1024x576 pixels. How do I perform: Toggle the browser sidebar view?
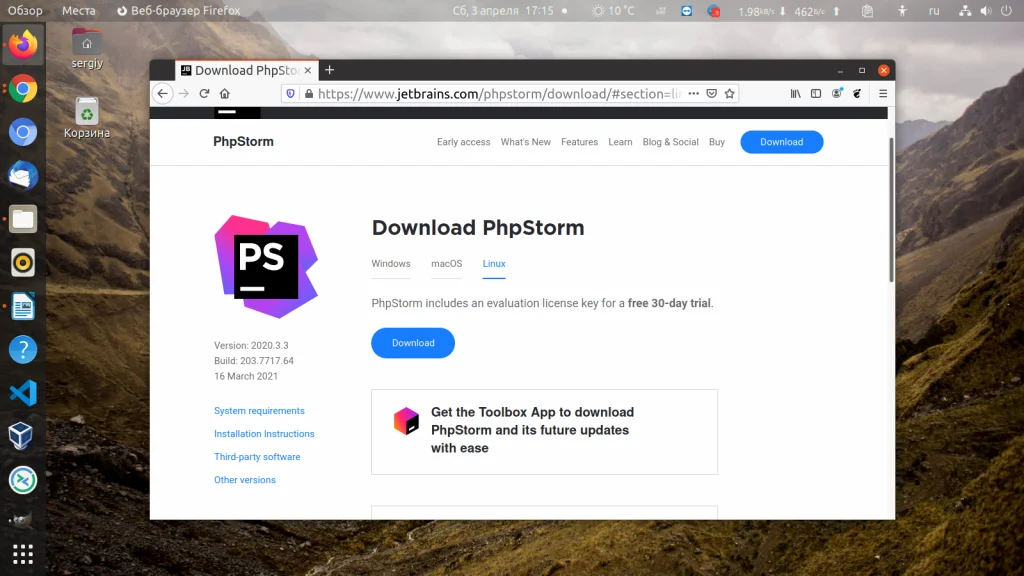pyautogui.click(x=816, y=93)
